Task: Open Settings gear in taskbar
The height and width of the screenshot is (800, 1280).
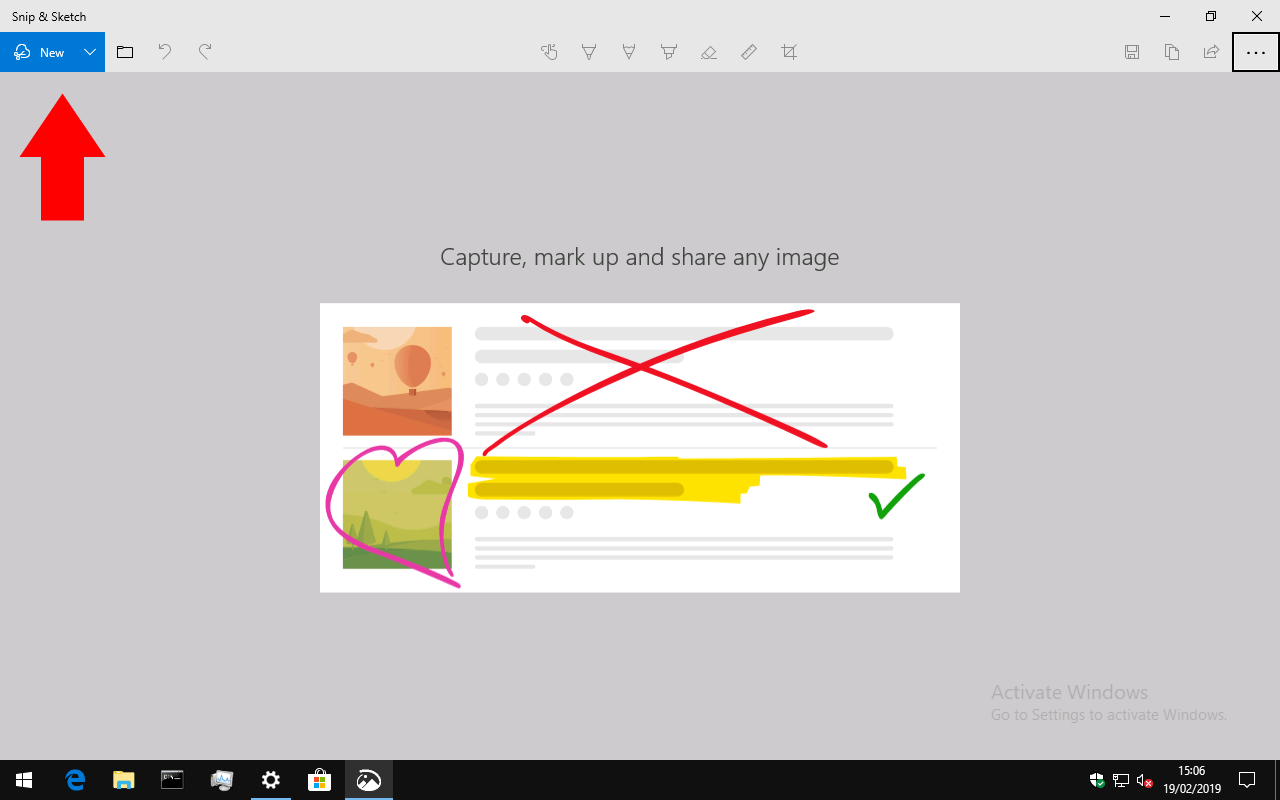Action: click(271, 780)
